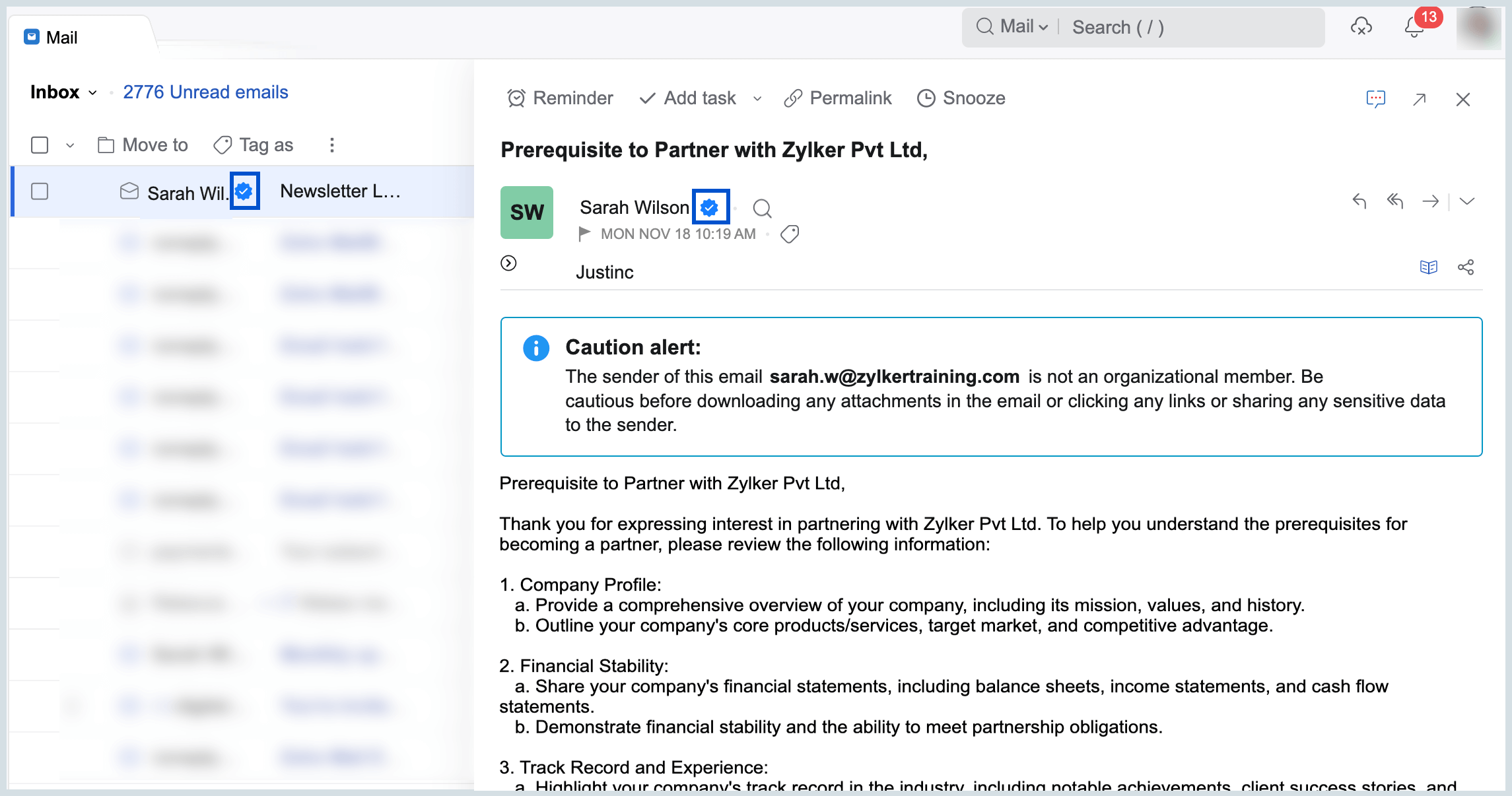
Task: Click the notifications bell icon
Action: pos(1414,28)
